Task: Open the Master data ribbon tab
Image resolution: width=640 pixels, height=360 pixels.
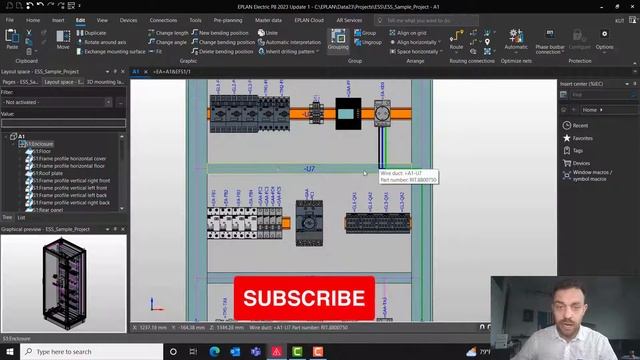Action: pyautogui.click(x=268, y=20)
